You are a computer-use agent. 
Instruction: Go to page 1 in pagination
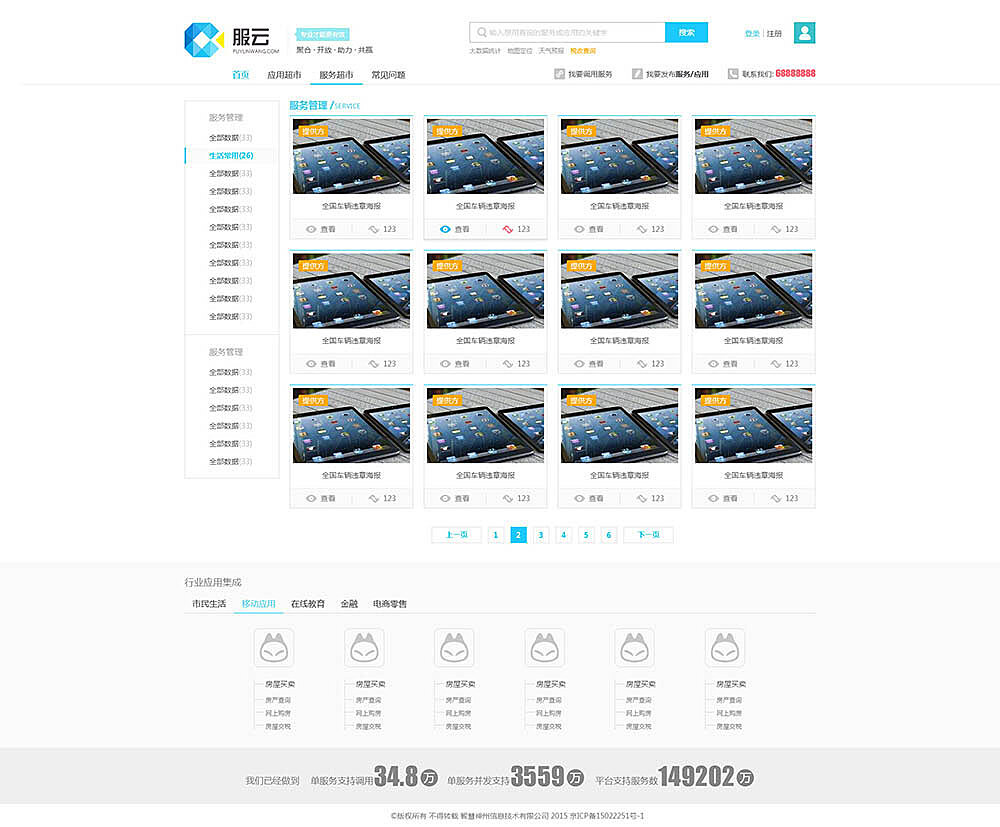pos(496,535)
